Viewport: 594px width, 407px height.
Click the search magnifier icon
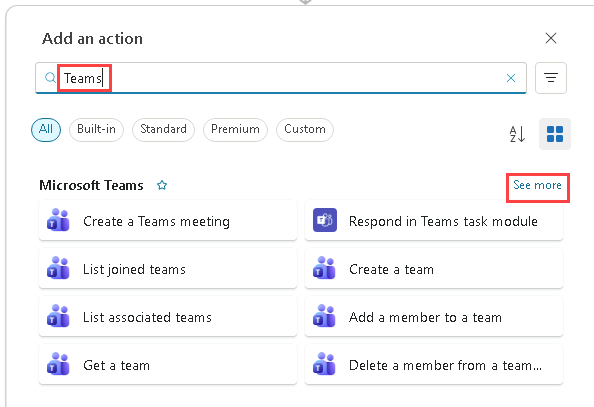pos(50,78)
